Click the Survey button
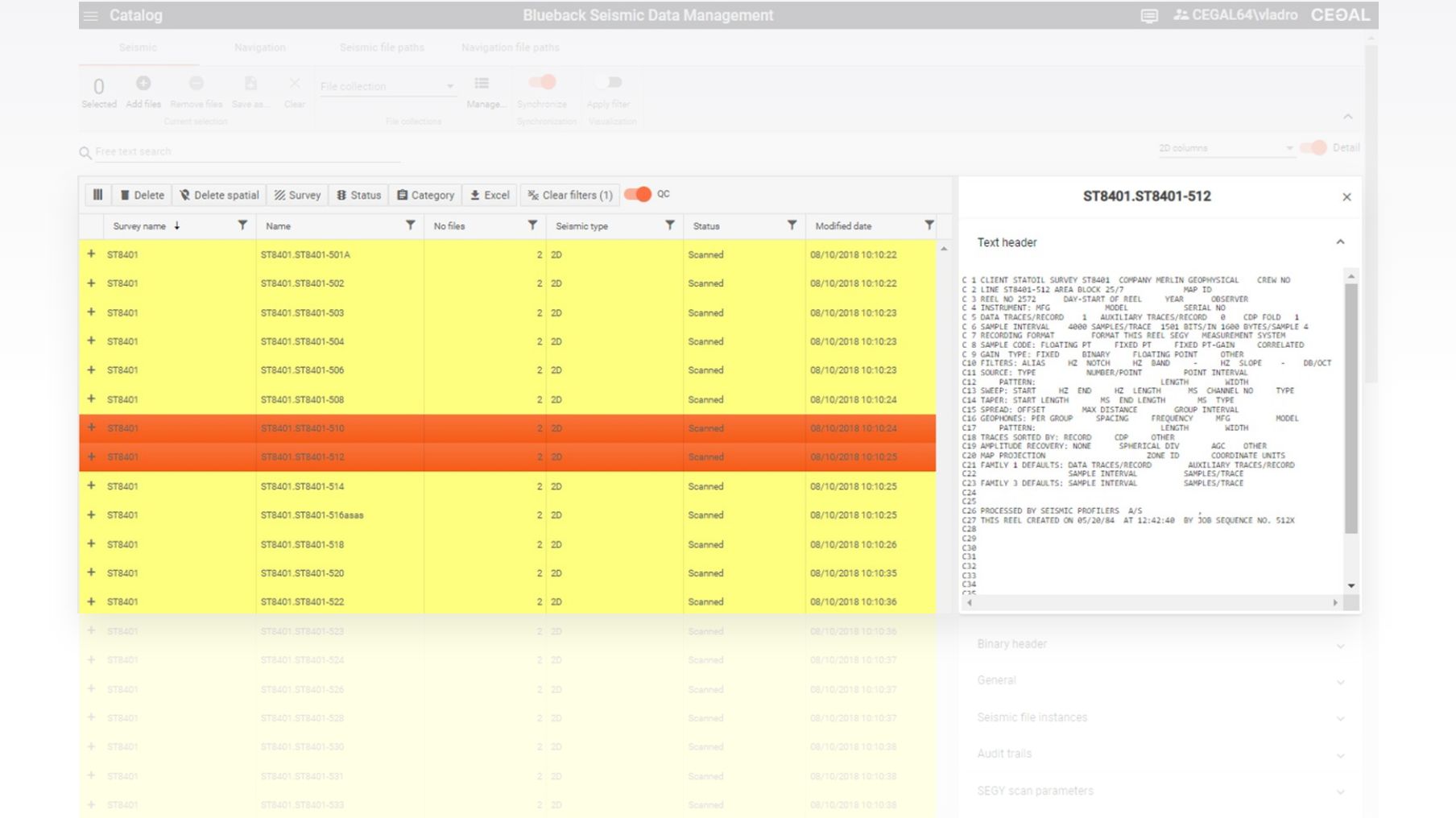 pyautogui.click(x=297, y=195)
